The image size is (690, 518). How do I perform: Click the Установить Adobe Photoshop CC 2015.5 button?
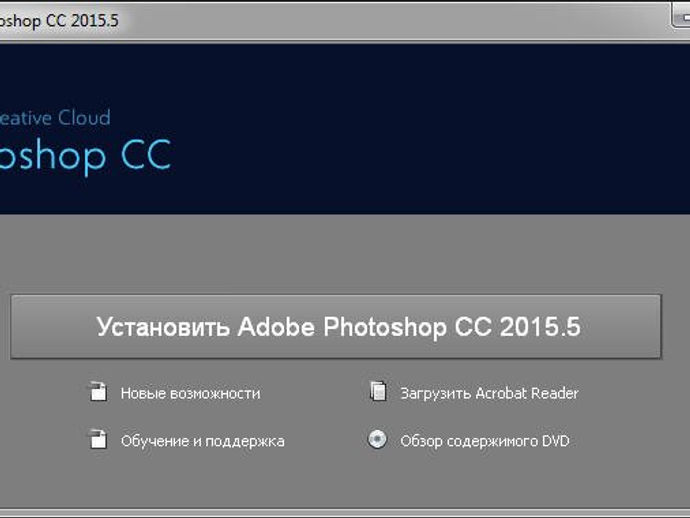click(336, 327)
